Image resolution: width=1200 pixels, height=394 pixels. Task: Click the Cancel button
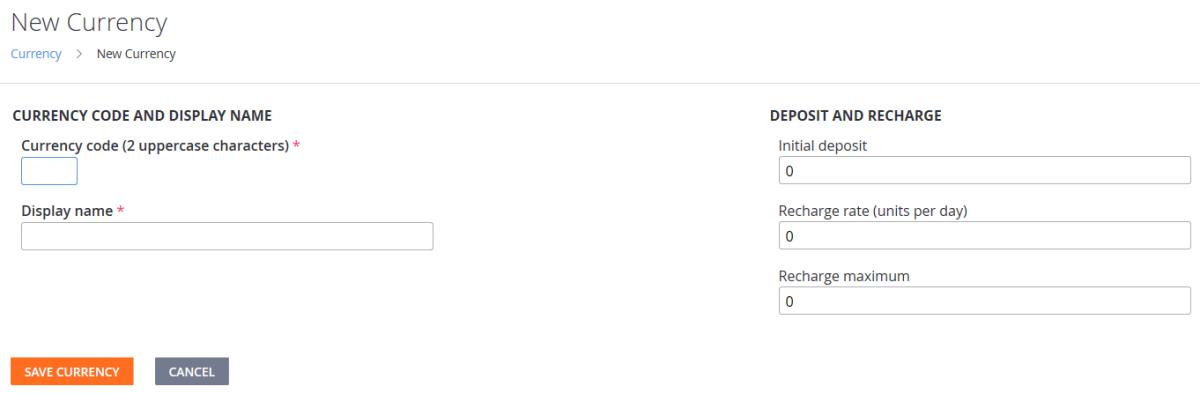pyautogui.click(x=192, y=371)
